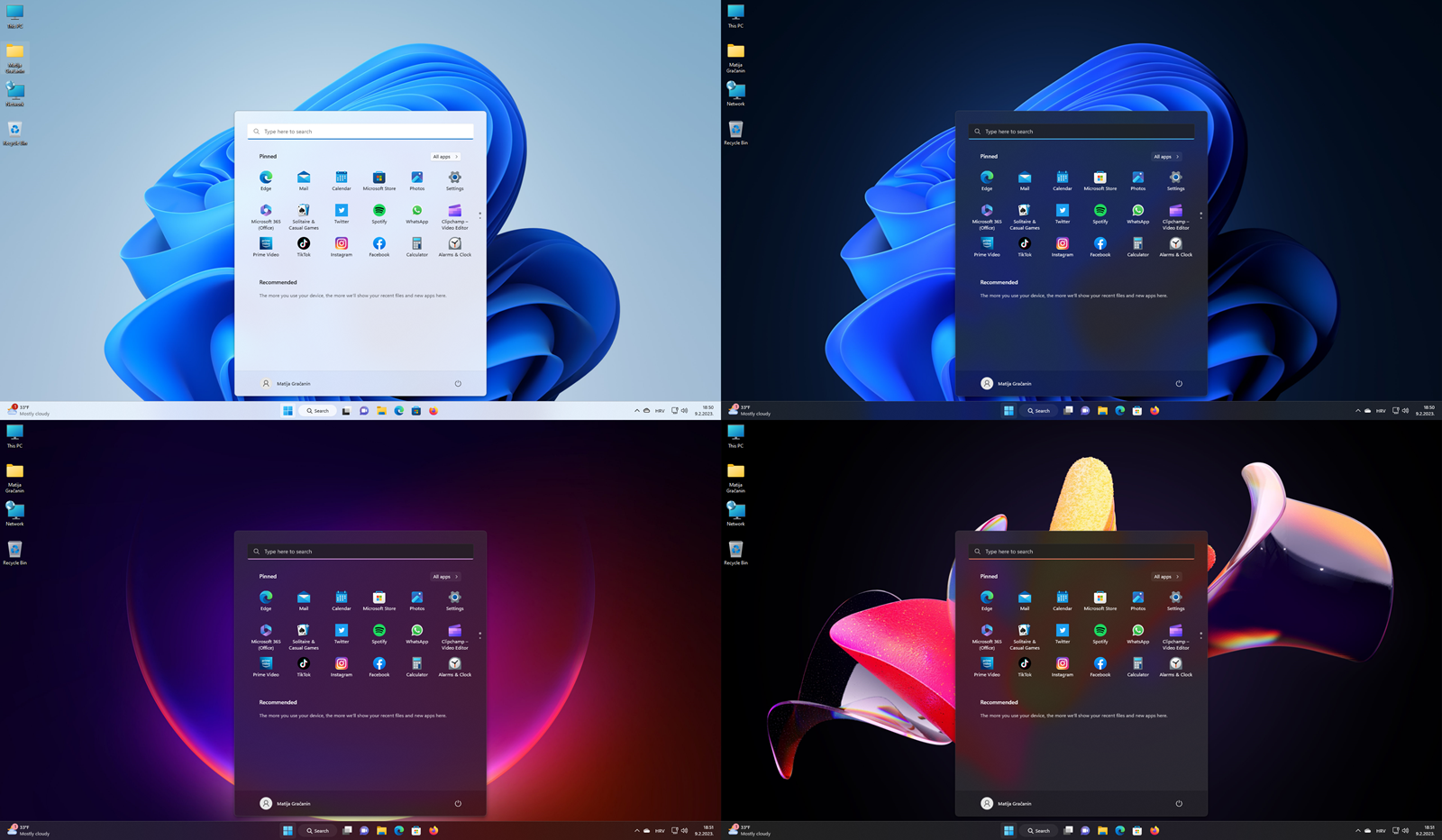The width and height of the screenshot is (1442, 840).
Task: Focus the search field in the light-theme Start menu
Action: 360,132
